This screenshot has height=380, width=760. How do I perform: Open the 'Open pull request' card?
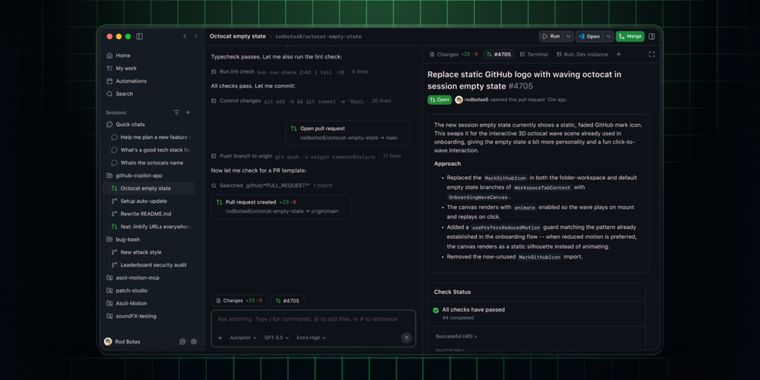point(348,133)
